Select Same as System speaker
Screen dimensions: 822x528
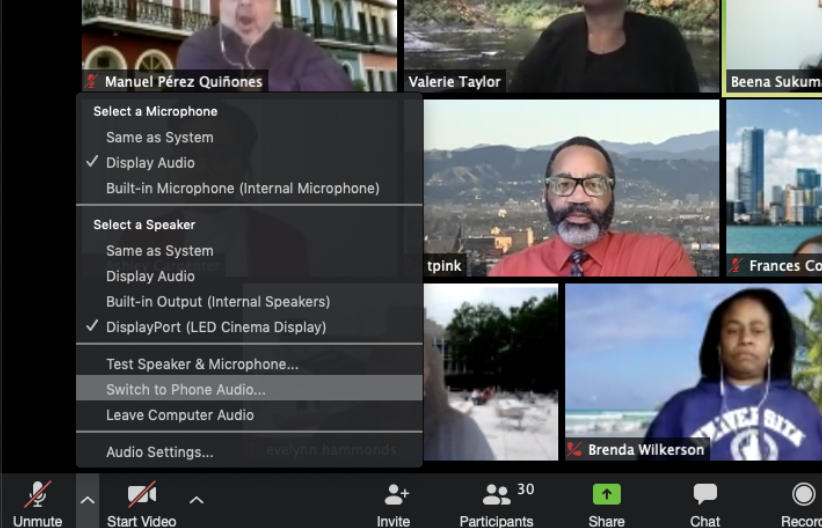pyautogui.click(x=249, y=251)
